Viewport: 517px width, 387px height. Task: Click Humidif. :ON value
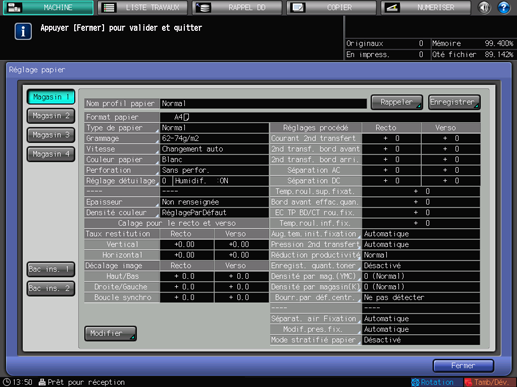click(x=221, y=181)
